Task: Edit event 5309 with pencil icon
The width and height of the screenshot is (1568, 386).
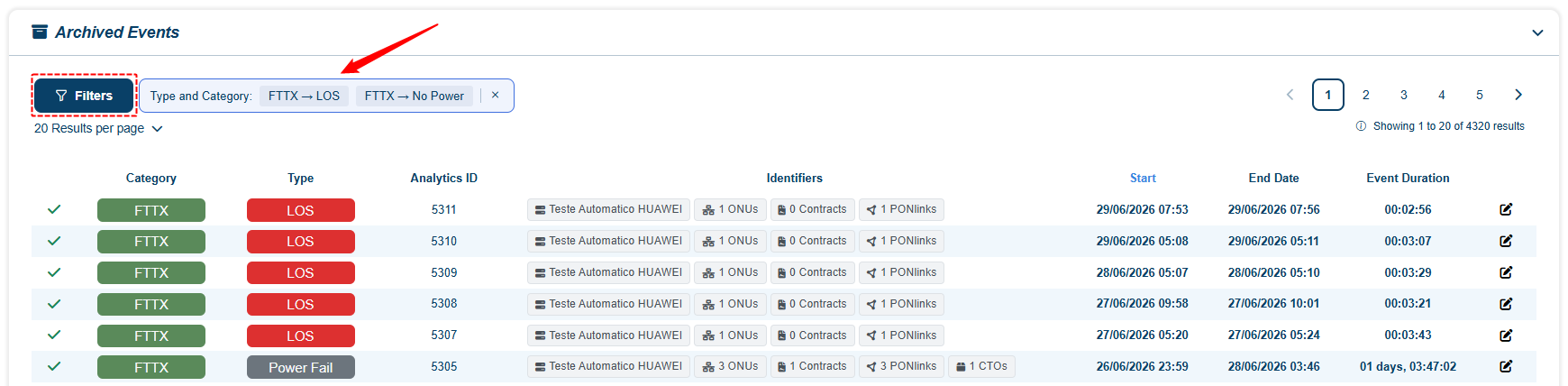Action: (1506, 272)
